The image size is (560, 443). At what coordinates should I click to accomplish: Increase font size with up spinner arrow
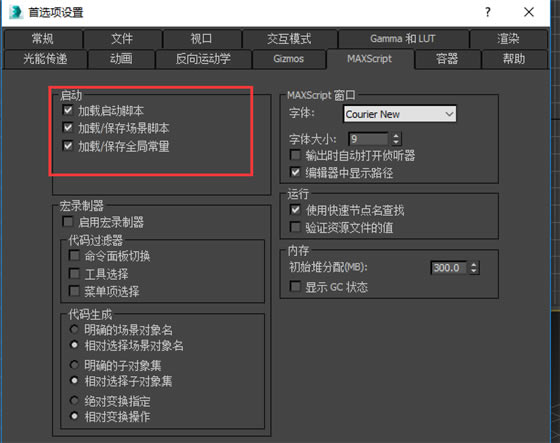point(396,136)
